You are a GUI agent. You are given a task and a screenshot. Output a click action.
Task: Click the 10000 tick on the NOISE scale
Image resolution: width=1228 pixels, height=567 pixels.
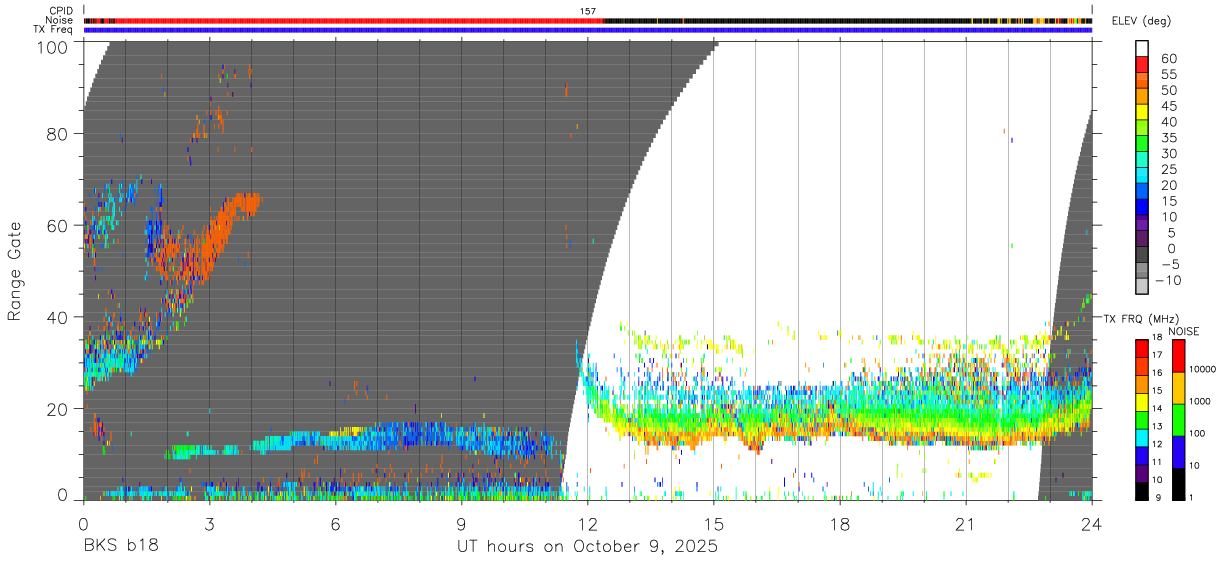click(1204, 370)
